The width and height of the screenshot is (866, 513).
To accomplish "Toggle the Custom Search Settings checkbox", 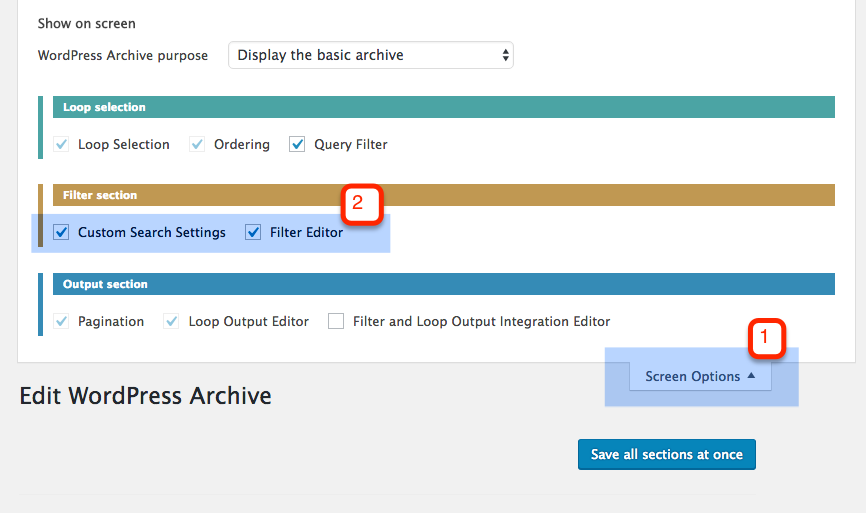I will click(x=61, y=232).
